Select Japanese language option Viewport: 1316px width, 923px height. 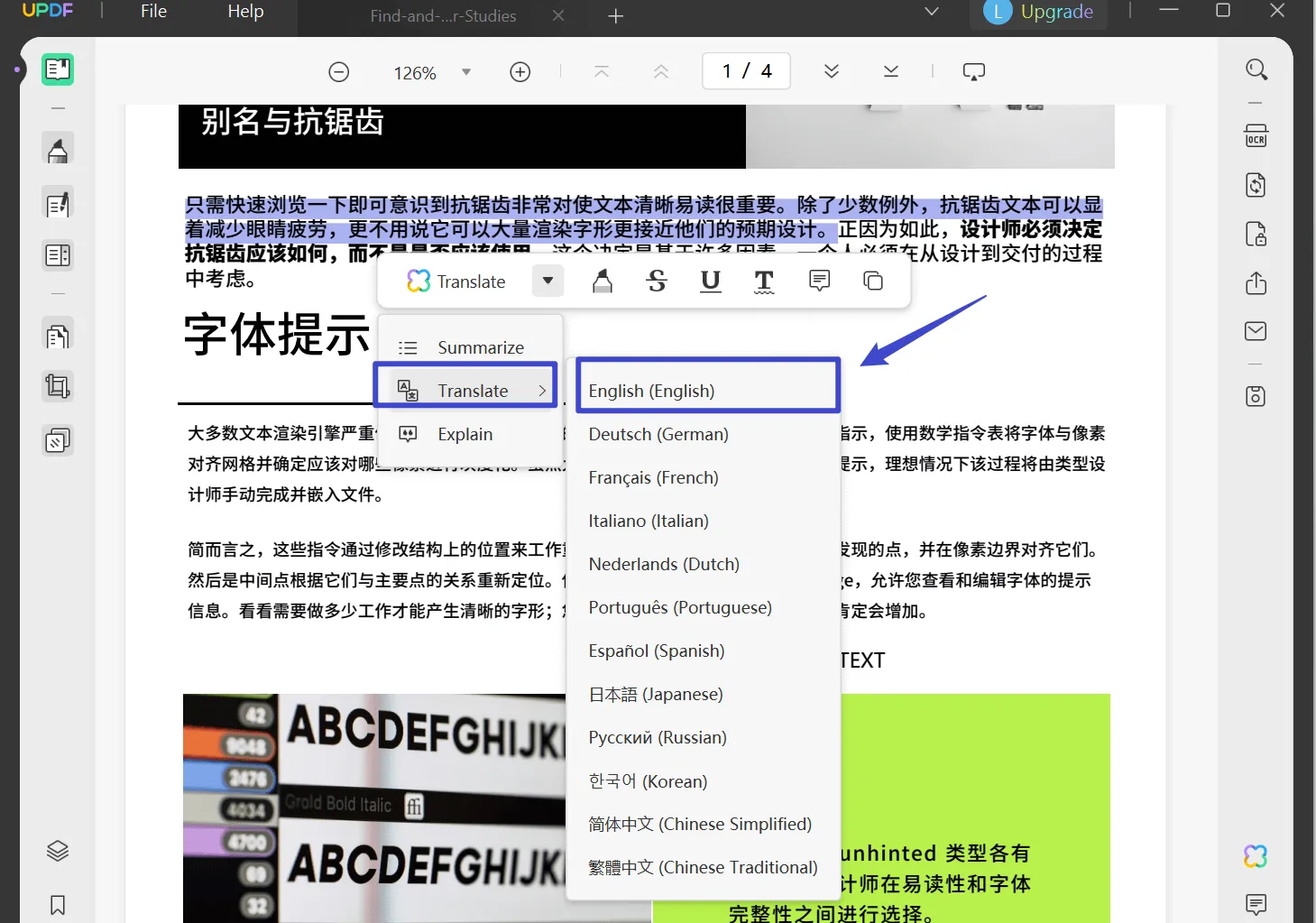(x=704, y=694)
